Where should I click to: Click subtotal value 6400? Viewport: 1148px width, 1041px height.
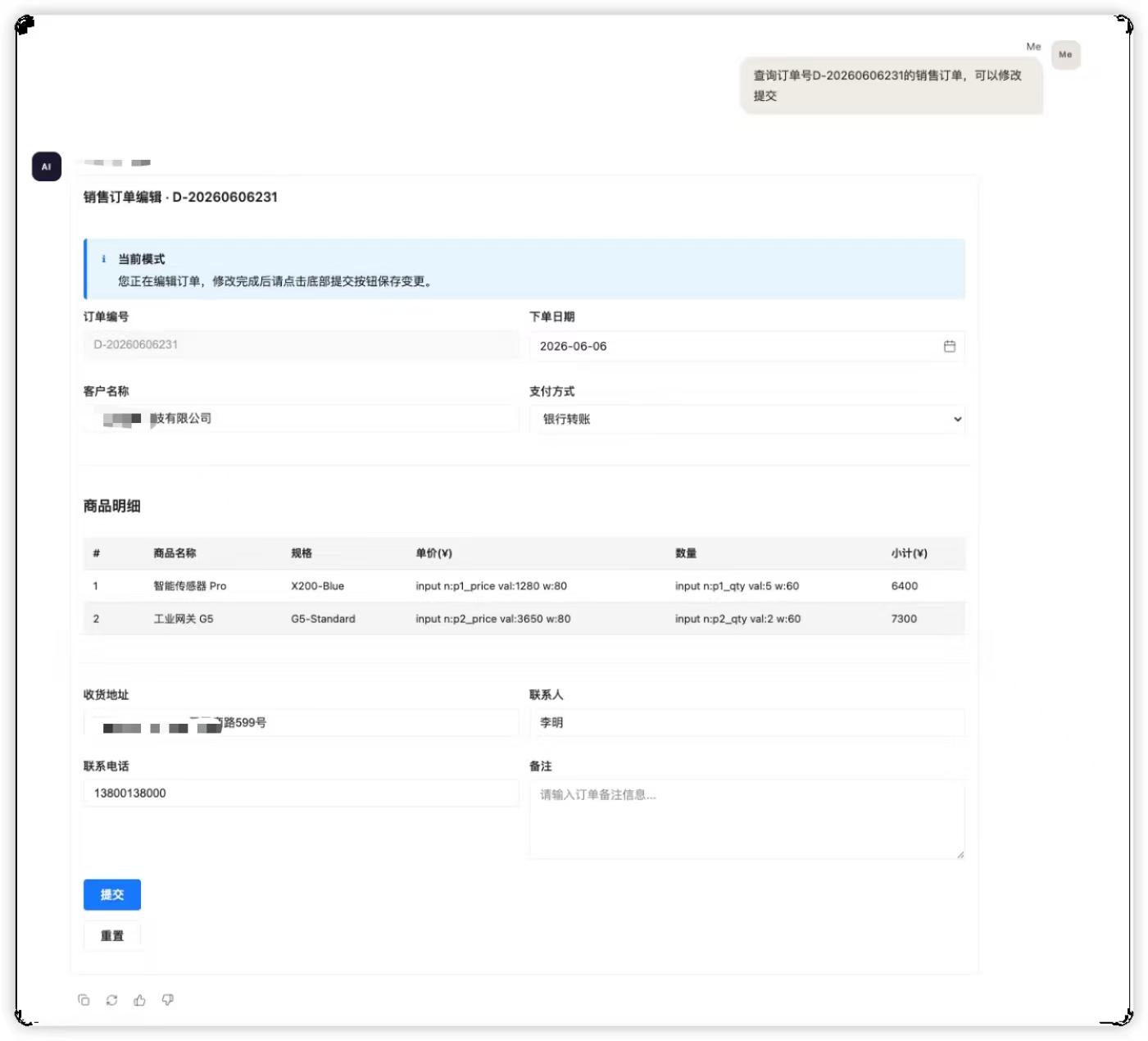(904, 586)
